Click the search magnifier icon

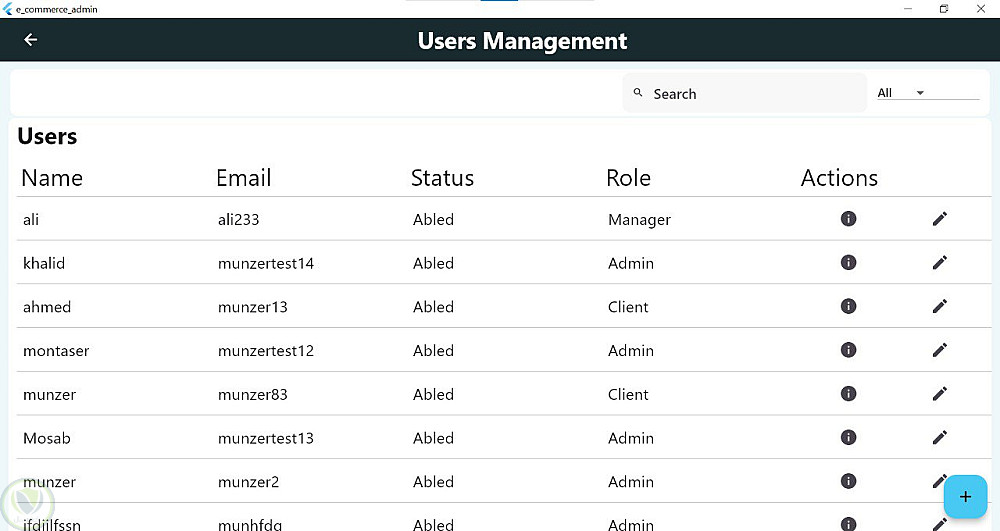pyautogui.click(x=638, y=93)
